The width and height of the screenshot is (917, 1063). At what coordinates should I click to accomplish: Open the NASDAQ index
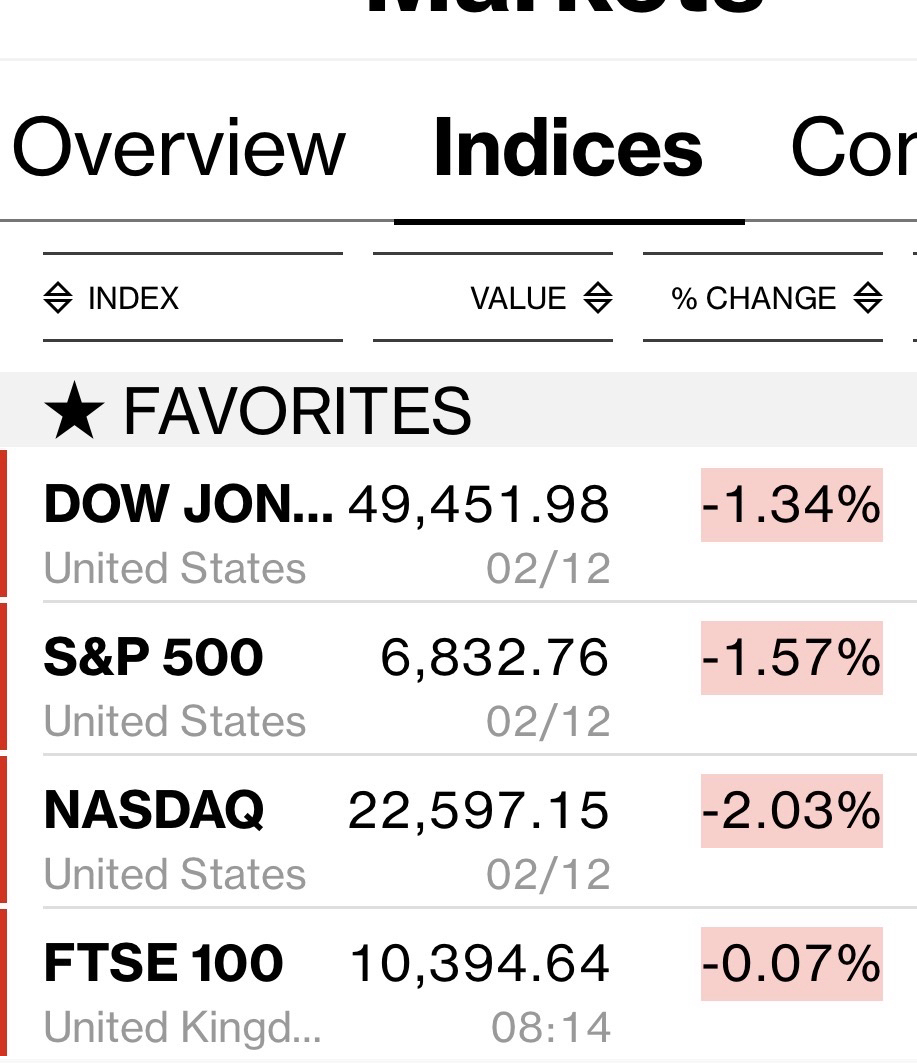154,810
